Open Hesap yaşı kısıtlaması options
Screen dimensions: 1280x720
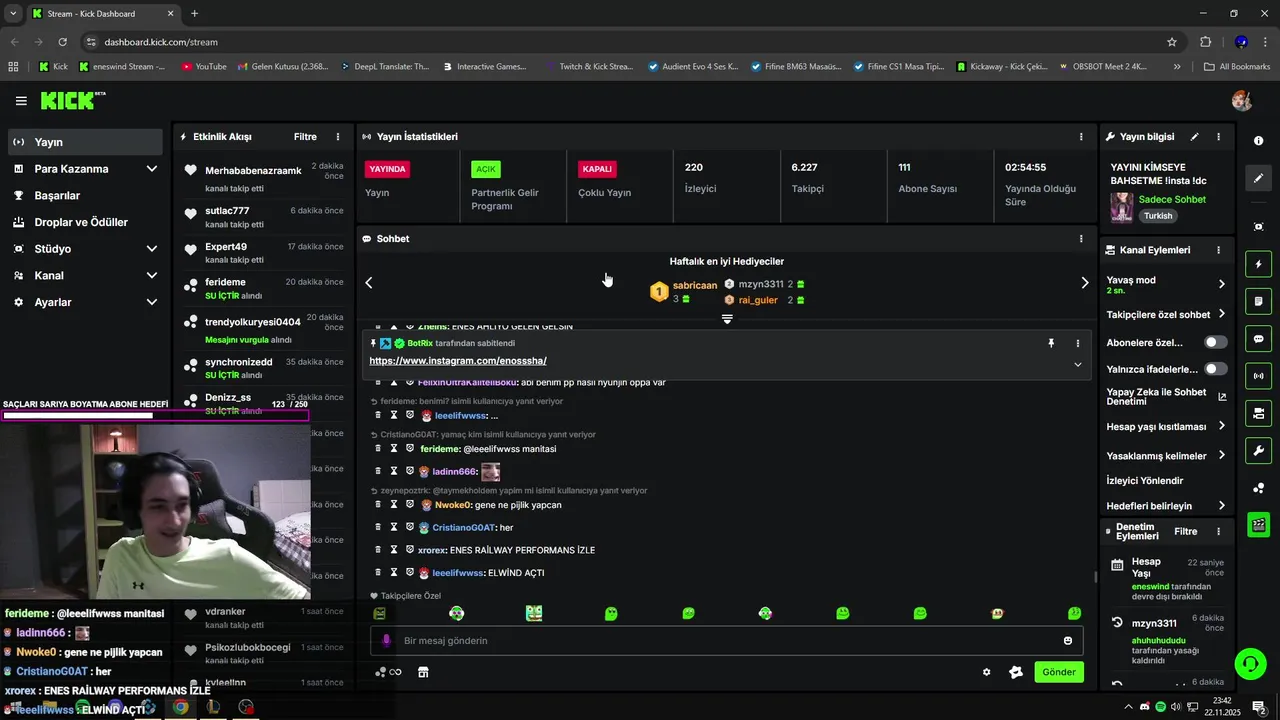pyautogui.click(x=1166, y=426)
